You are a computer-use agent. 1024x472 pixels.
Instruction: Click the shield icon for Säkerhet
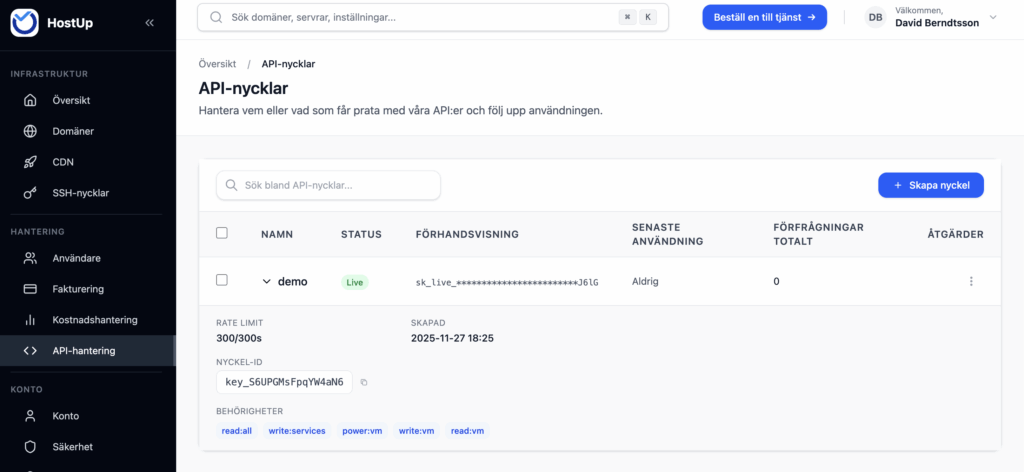point(30,447)
